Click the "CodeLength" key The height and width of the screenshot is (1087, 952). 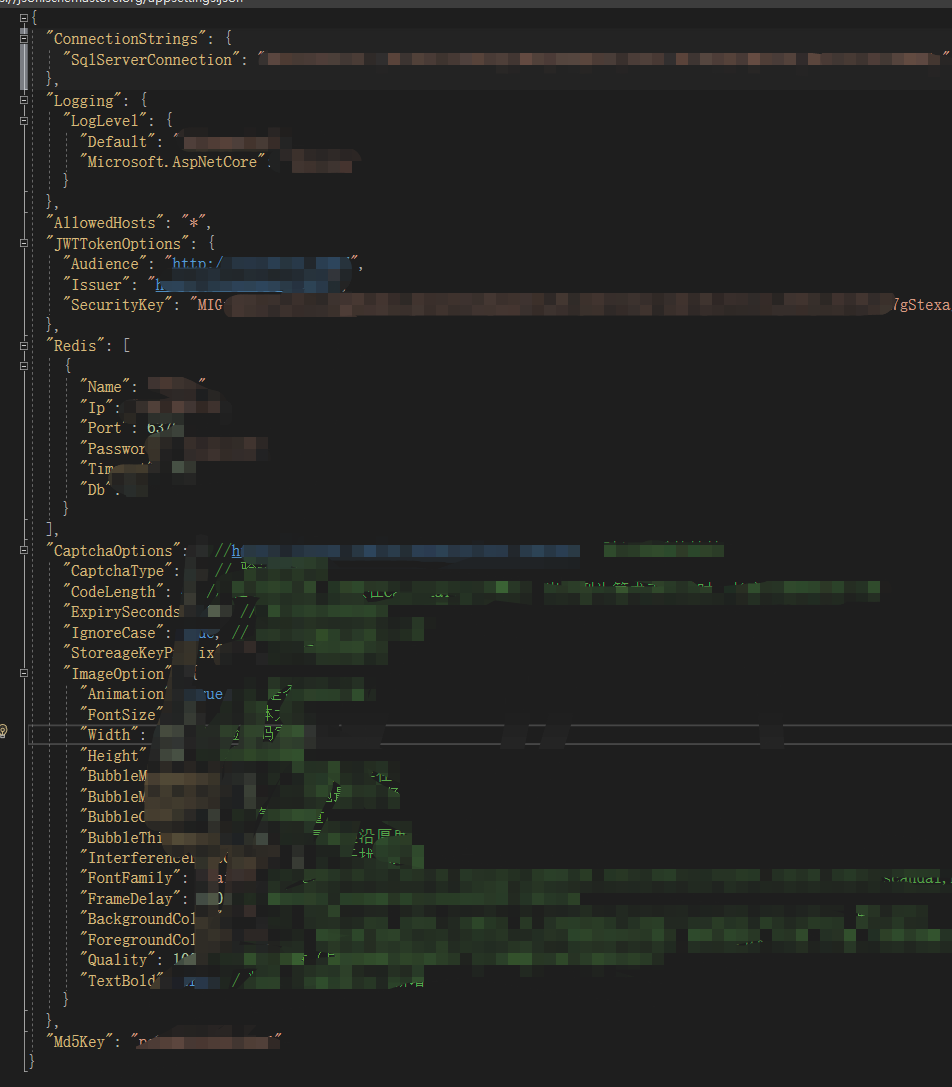[113, 592]
